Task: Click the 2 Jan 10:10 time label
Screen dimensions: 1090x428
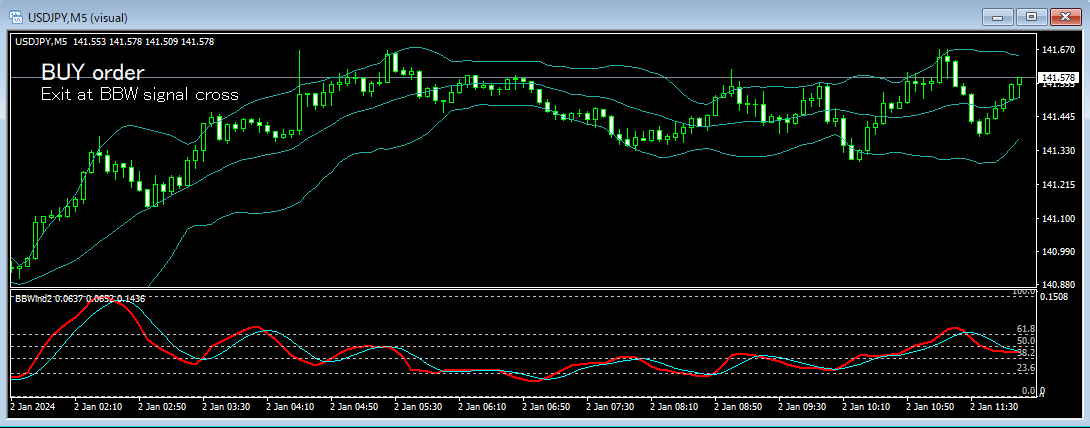Action: [867, 406]
